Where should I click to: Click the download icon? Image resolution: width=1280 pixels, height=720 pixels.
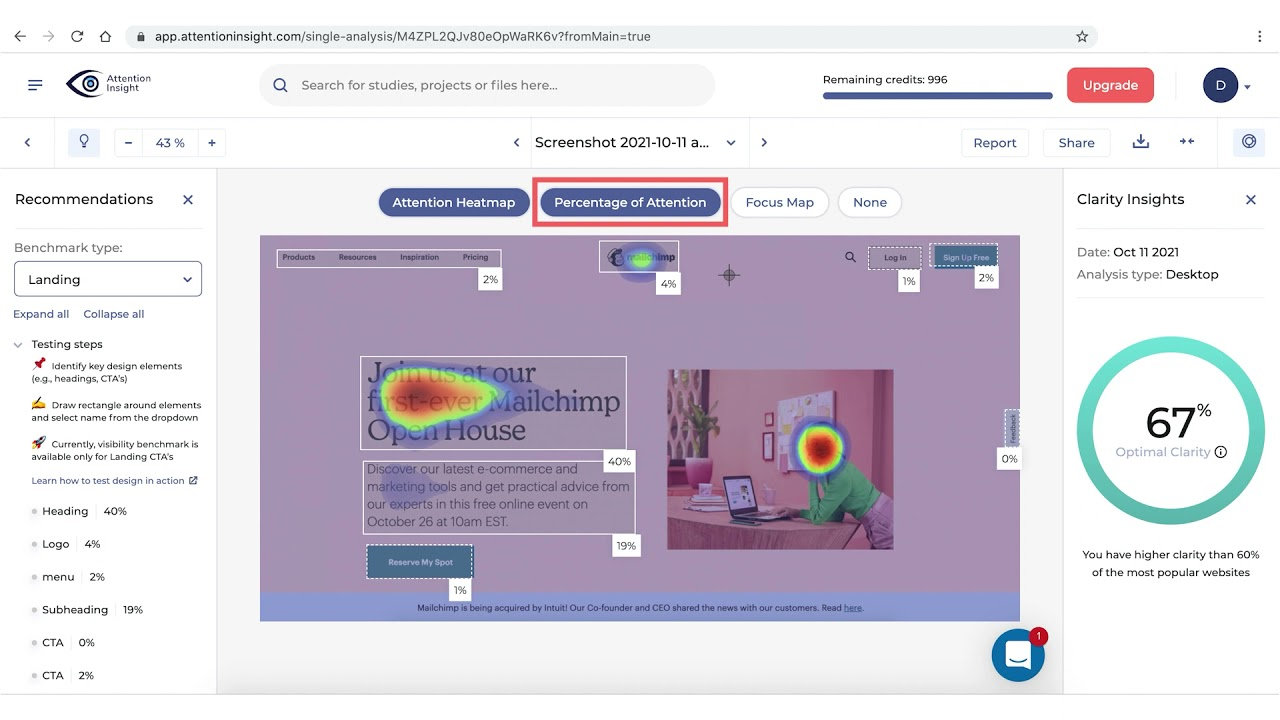point(1141,142)
